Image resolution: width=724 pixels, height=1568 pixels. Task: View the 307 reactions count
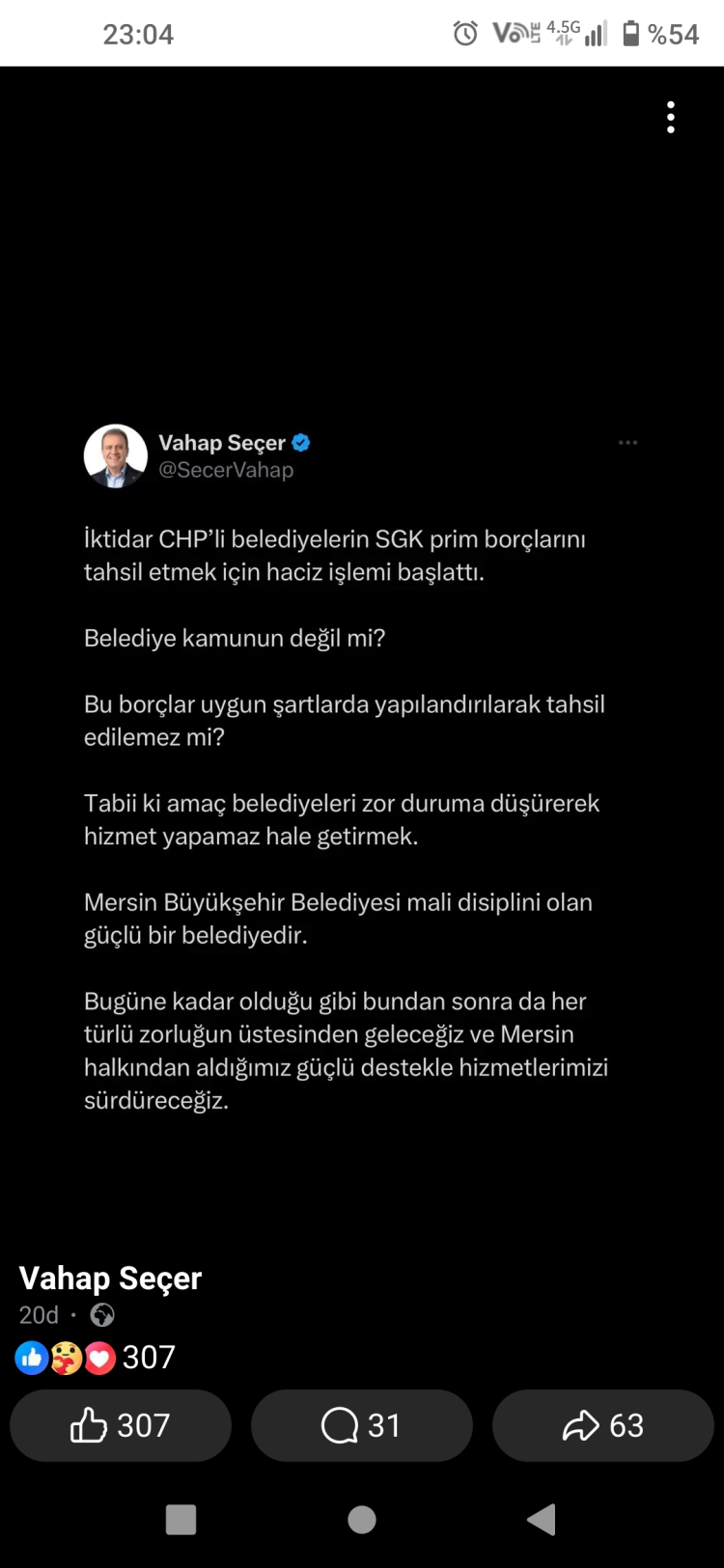tap(149, 1358)
